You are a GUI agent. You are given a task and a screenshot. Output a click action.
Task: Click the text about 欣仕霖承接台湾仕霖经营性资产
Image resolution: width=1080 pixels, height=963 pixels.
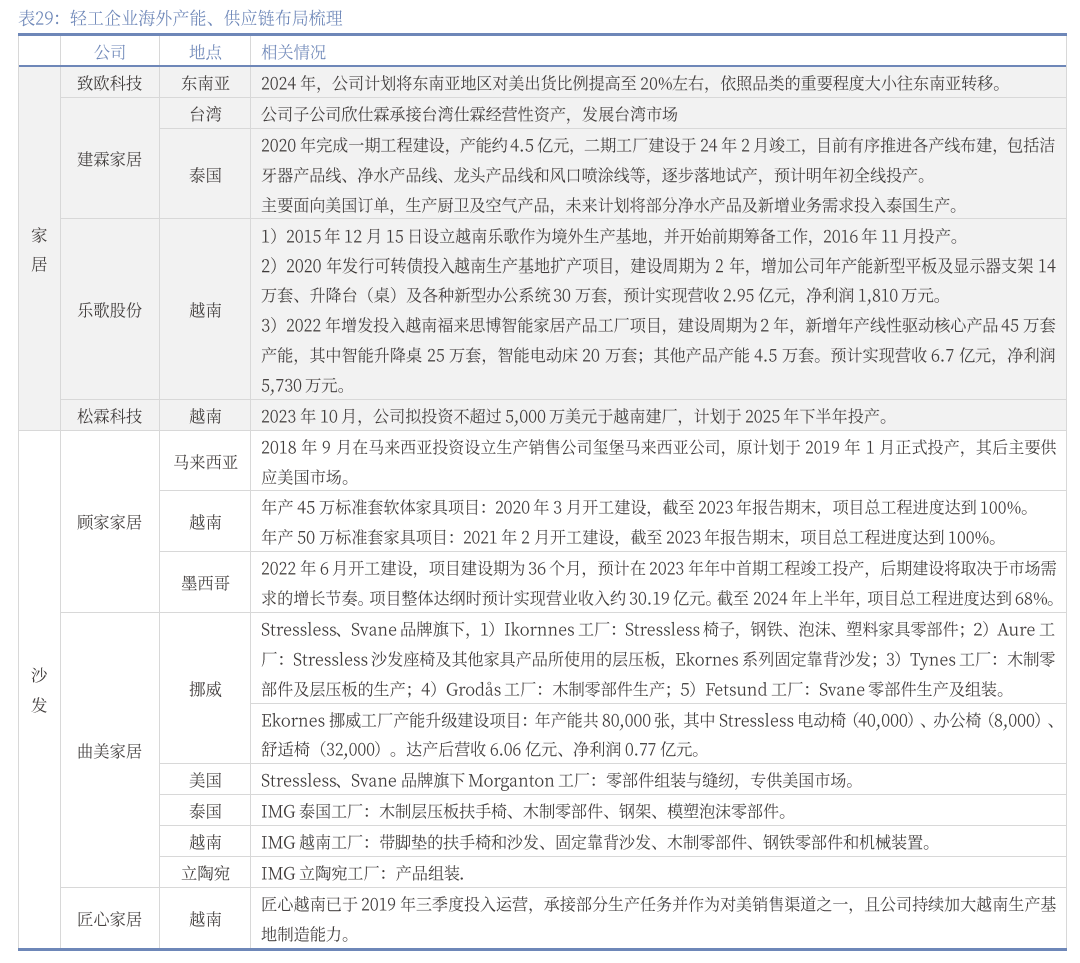click(x=469, y=114)
